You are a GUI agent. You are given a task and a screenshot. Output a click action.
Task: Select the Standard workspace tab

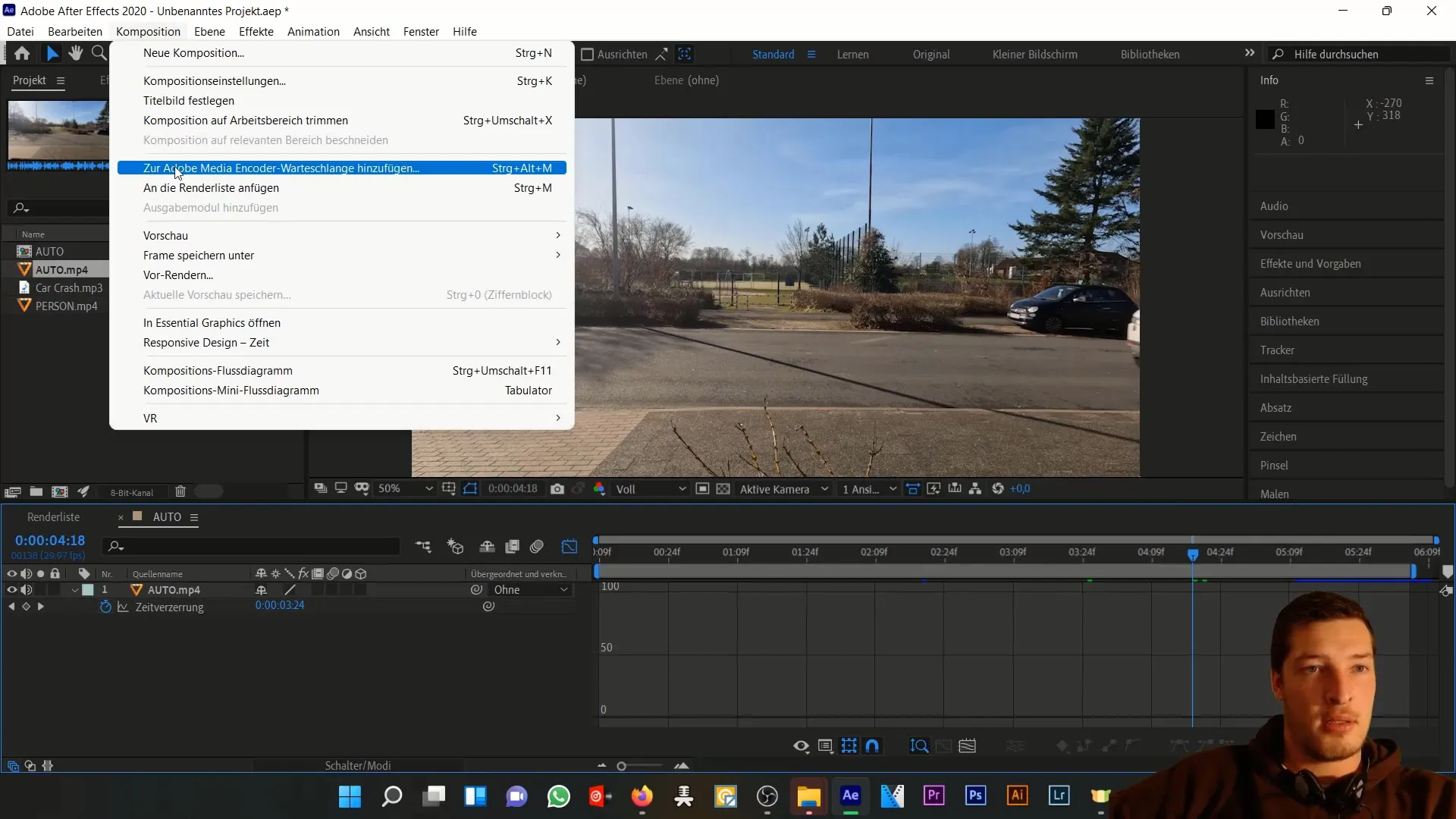click(774, 54)
